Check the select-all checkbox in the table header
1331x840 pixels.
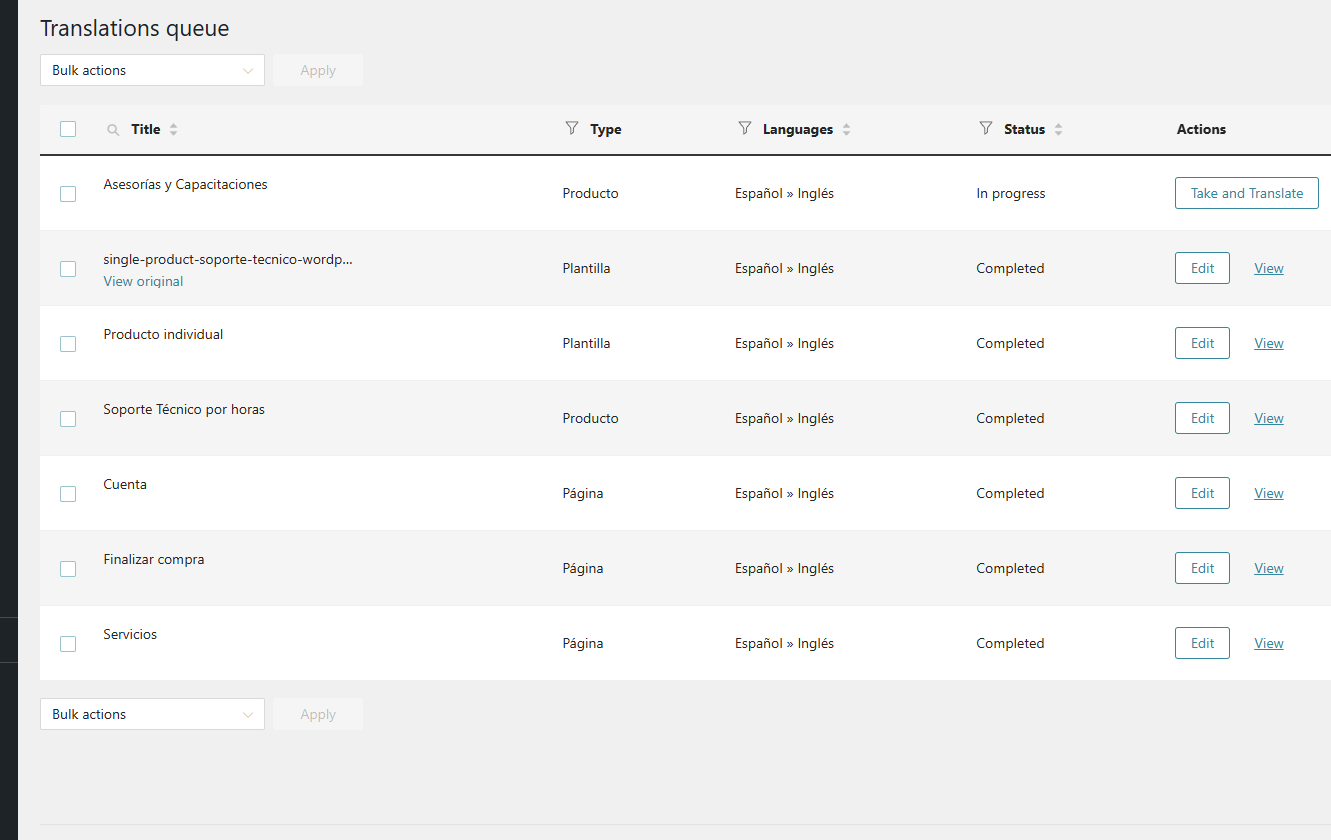coord(68,129)
